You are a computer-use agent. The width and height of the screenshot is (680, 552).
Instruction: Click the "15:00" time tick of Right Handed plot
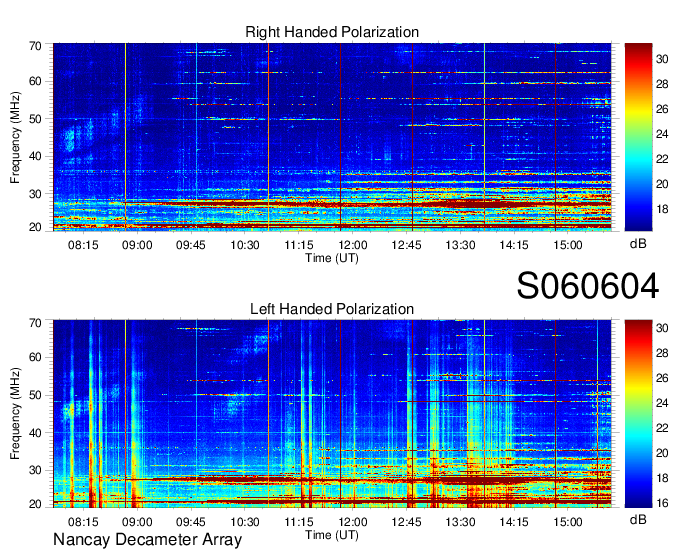coord(568,245)
